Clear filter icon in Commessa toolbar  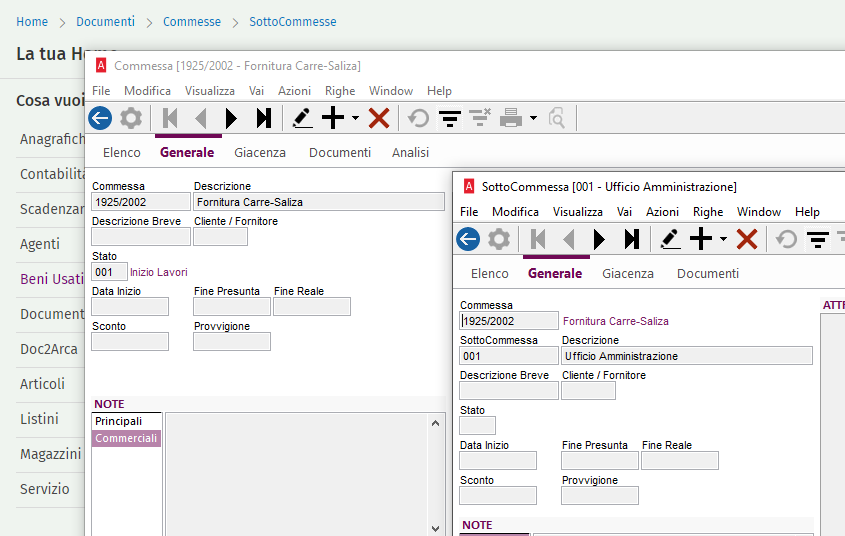click(x=480, y=117)
